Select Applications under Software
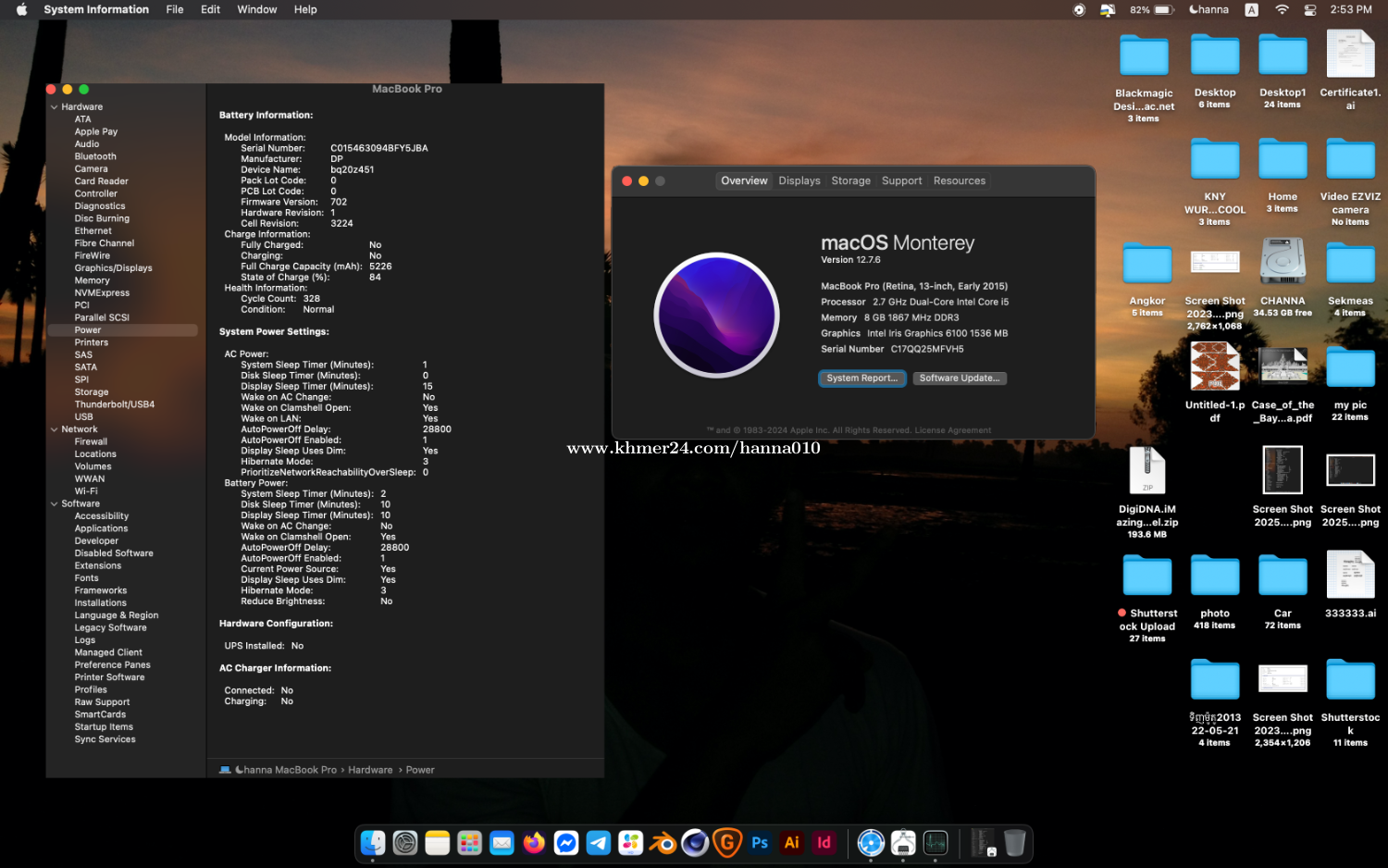 pos(102,528)
